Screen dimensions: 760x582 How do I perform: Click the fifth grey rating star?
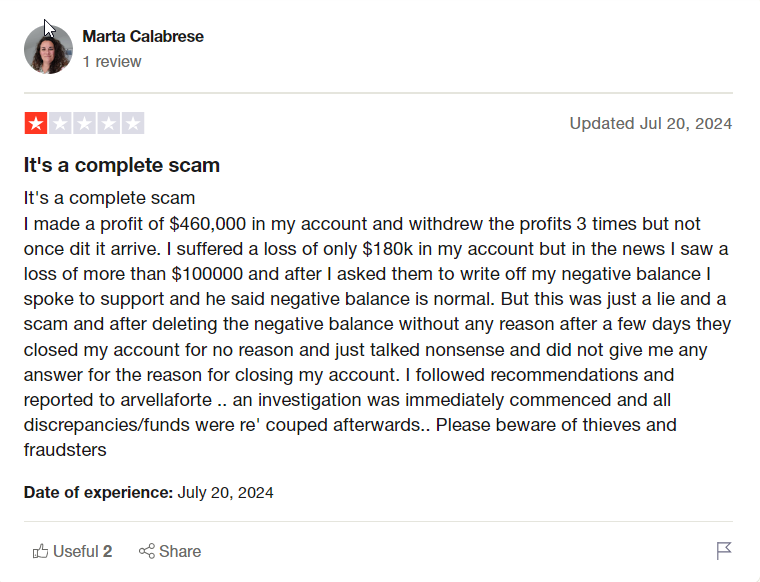(133, 123)
